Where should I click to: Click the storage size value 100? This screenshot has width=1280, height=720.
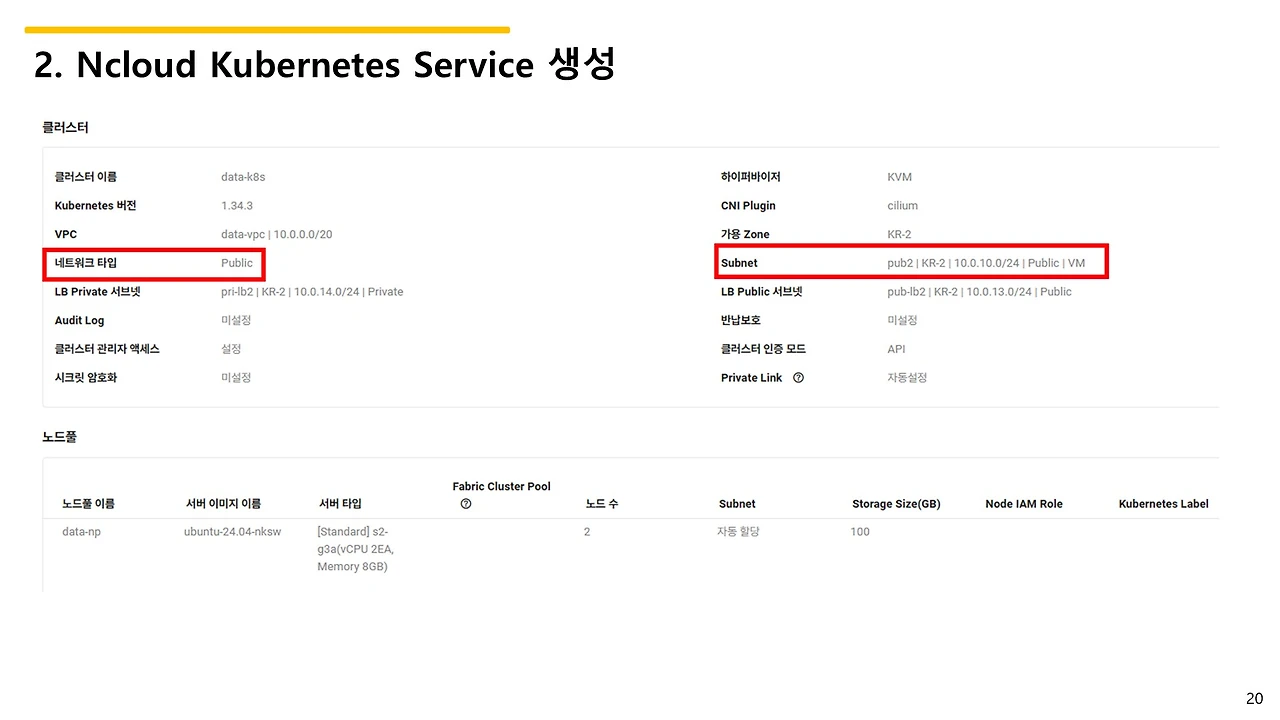point(860,532)
